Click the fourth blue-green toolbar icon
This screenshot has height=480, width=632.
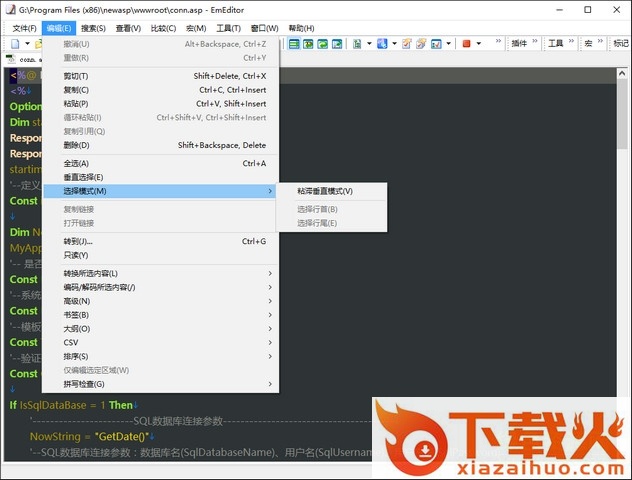point(337,44)
